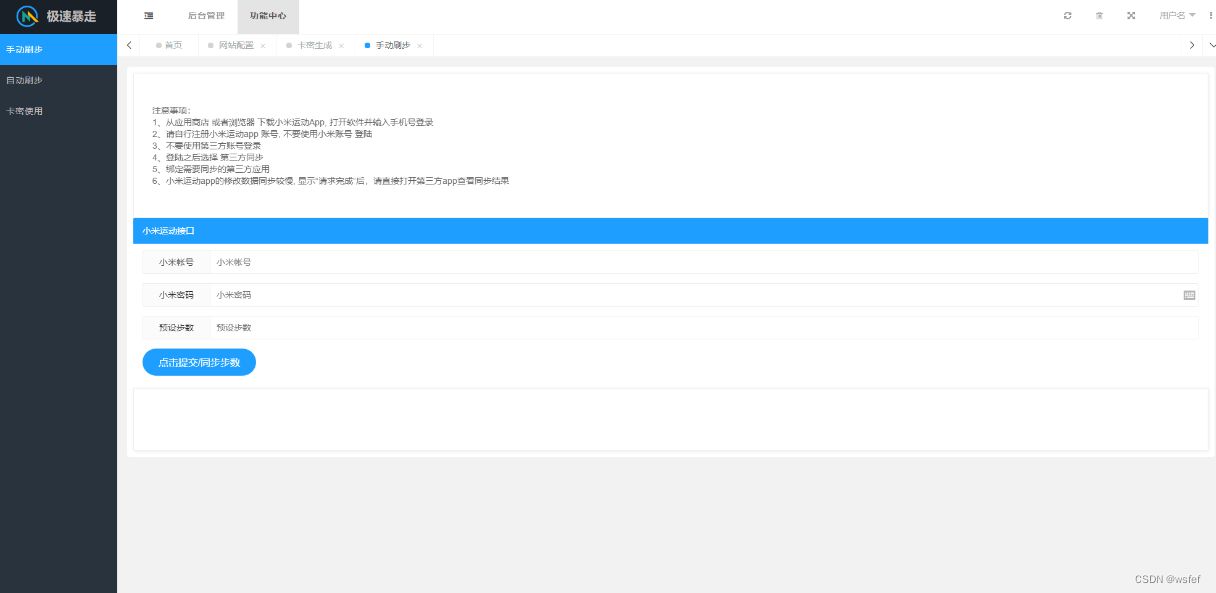Close the 卡密生成 tab
Image resolution: width=1216 pixels, height=593 pixels.
[x=341, y=46]
